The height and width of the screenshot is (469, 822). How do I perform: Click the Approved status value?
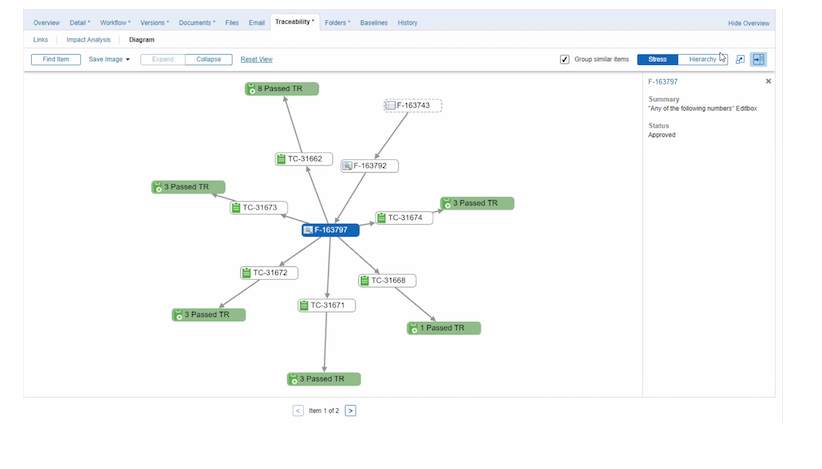pos(662,135)
